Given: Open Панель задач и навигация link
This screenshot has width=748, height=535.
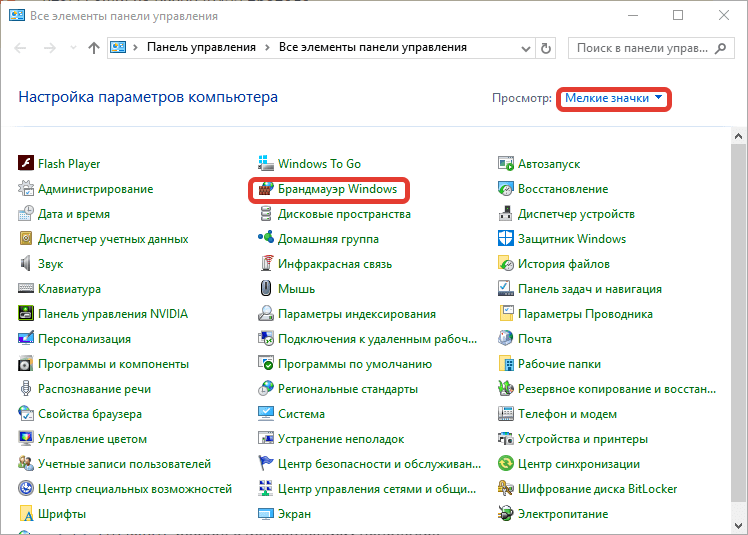Looking at the screenshot, I should (590, 288).
